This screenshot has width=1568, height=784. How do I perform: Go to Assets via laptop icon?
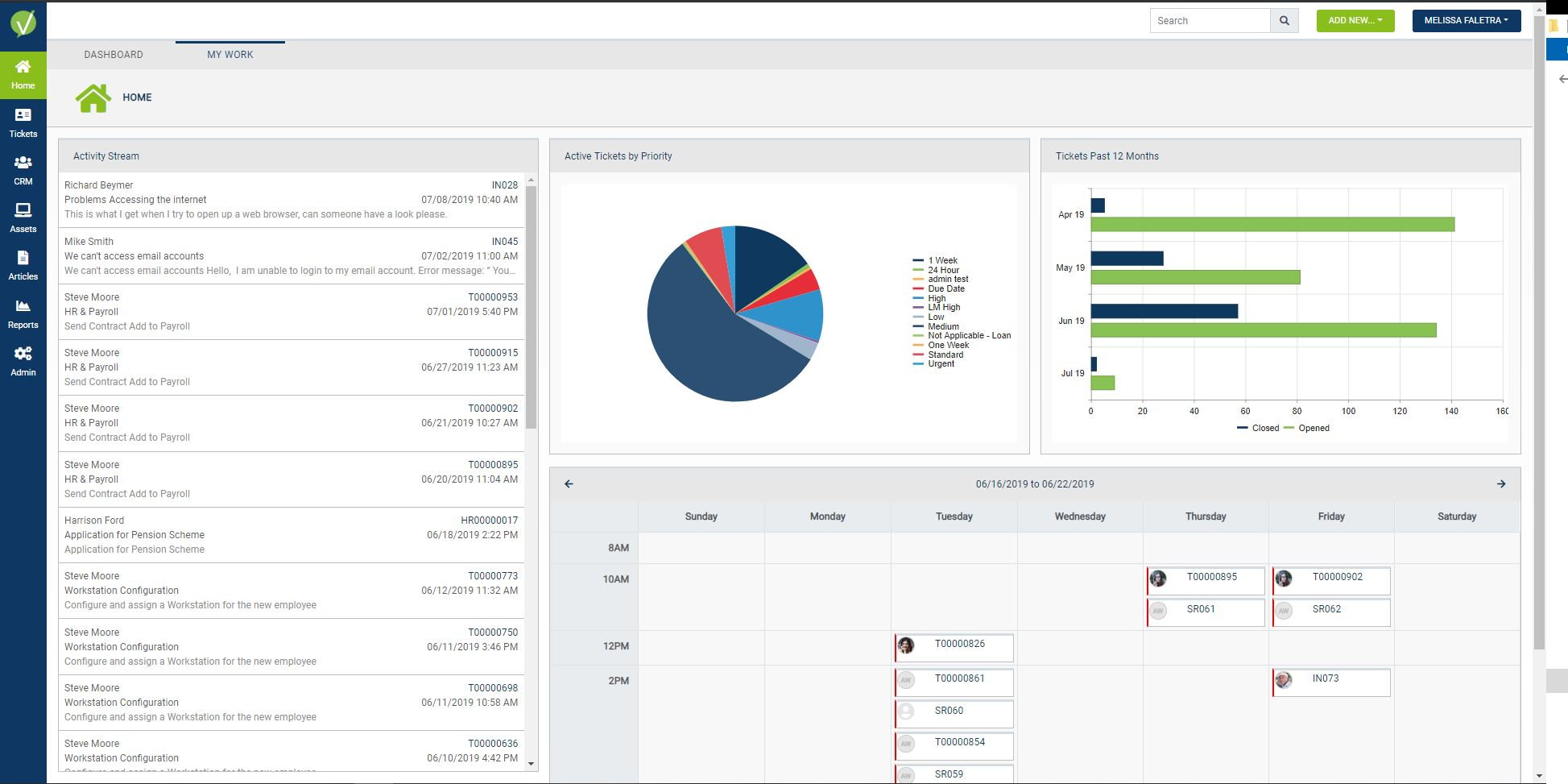coord(23,218)
